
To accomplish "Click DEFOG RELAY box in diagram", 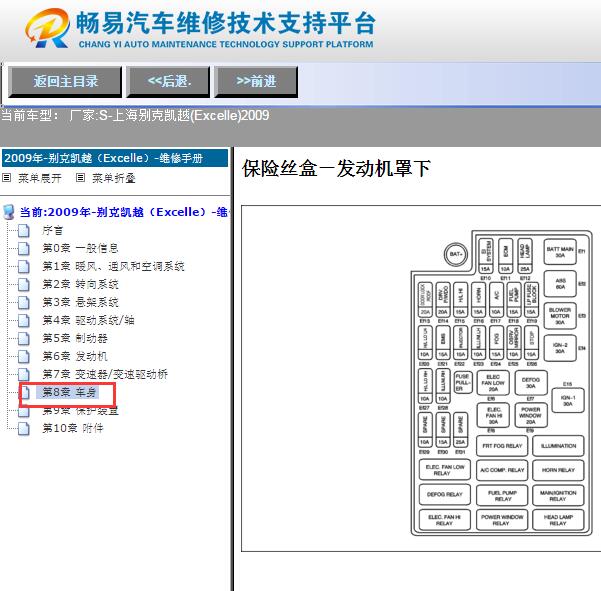I will (x=445, y=494).
